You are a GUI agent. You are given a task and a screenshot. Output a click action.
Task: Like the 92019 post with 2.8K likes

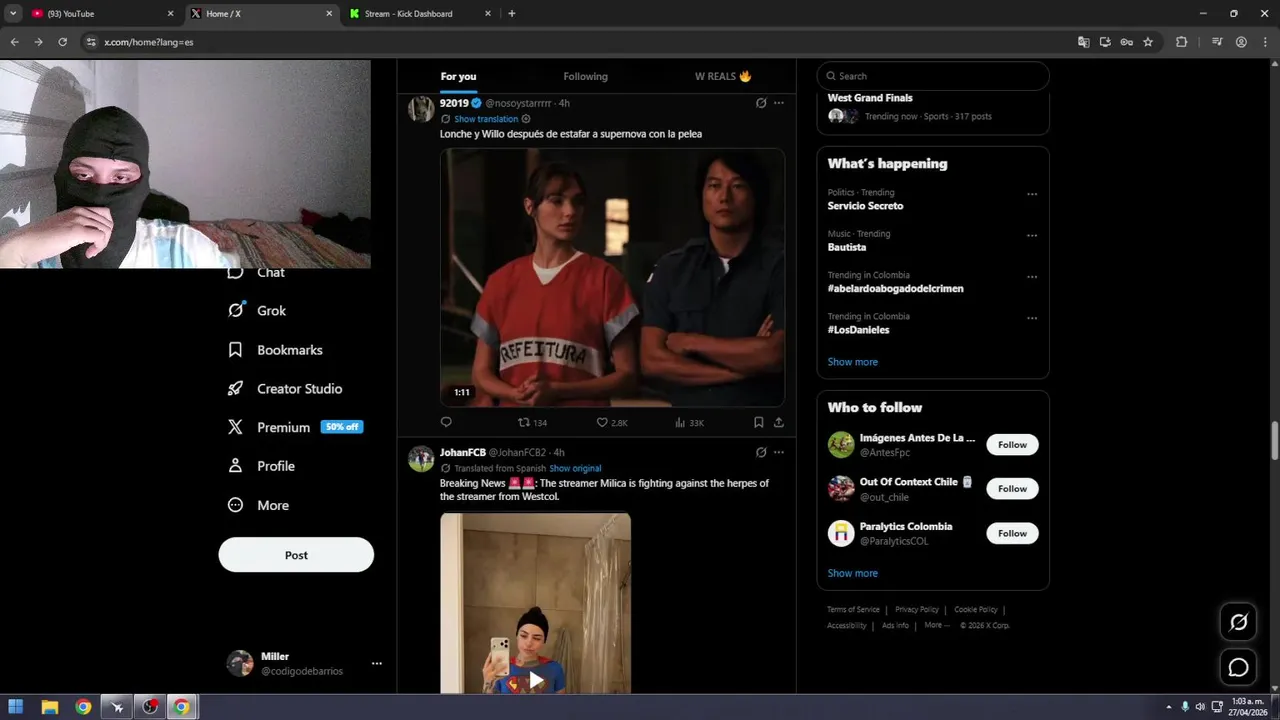pos(612,422)
